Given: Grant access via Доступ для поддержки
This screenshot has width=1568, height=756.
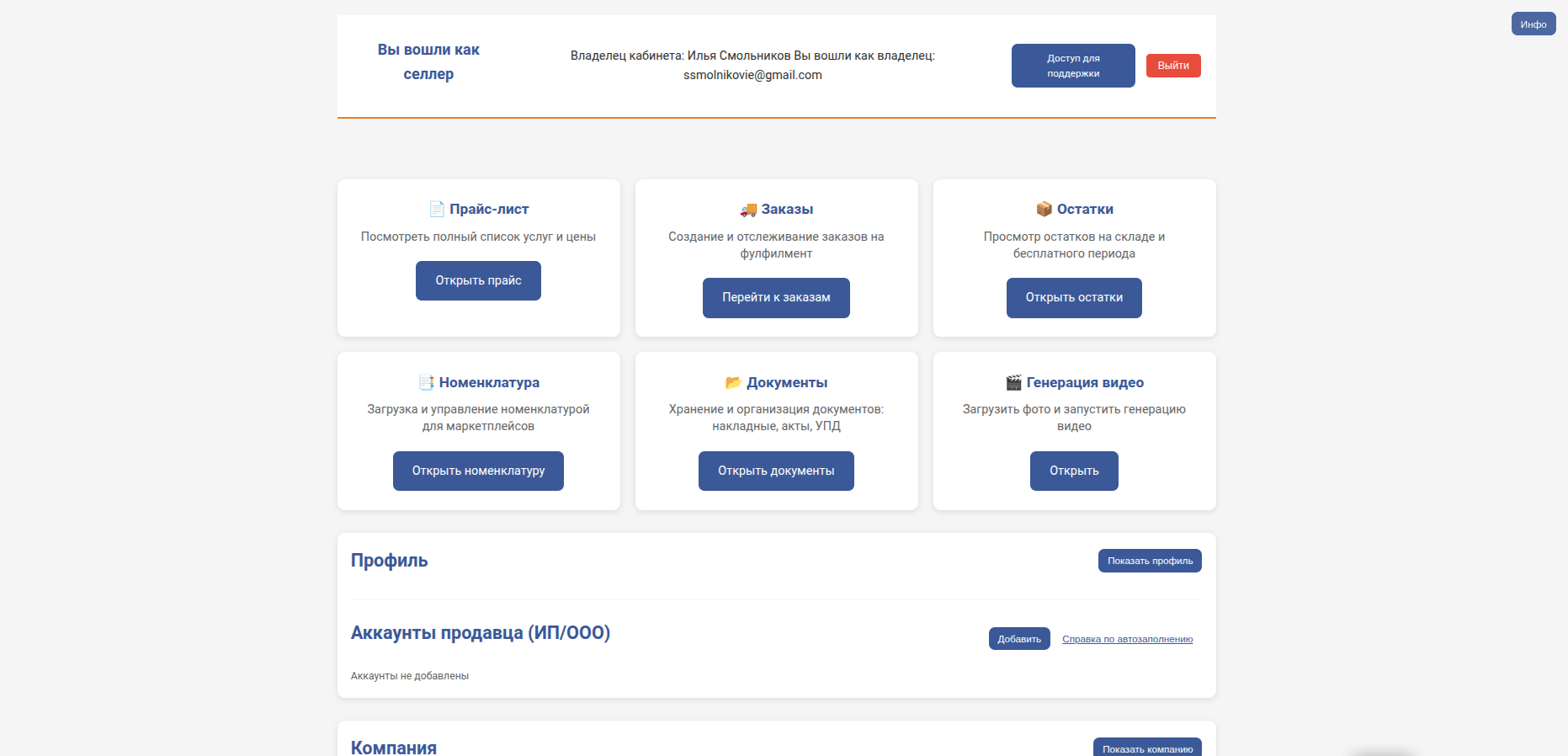Looking at the screenshot, I should (x=1073, y=66).
